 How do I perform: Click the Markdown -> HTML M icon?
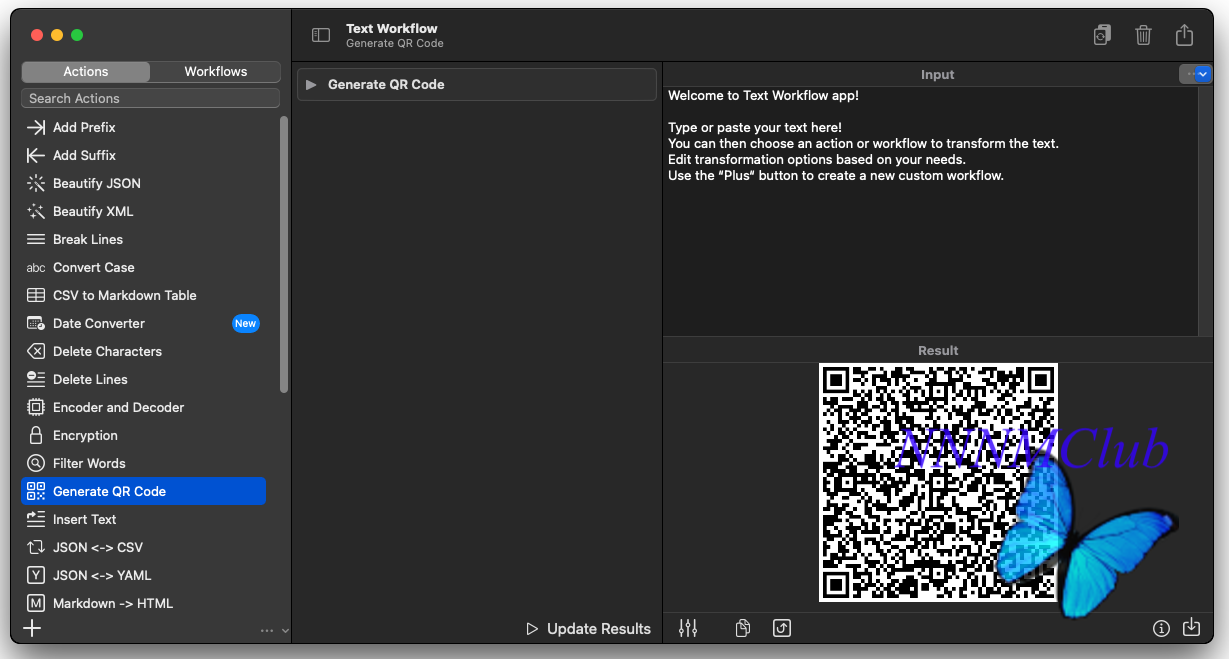click(x=36, y=603)
